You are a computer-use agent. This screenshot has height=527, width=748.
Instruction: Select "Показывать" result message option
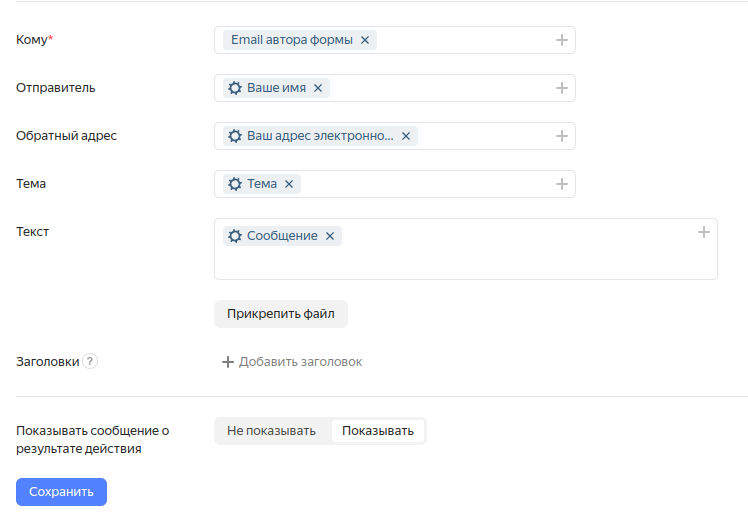tap(378, 431)
